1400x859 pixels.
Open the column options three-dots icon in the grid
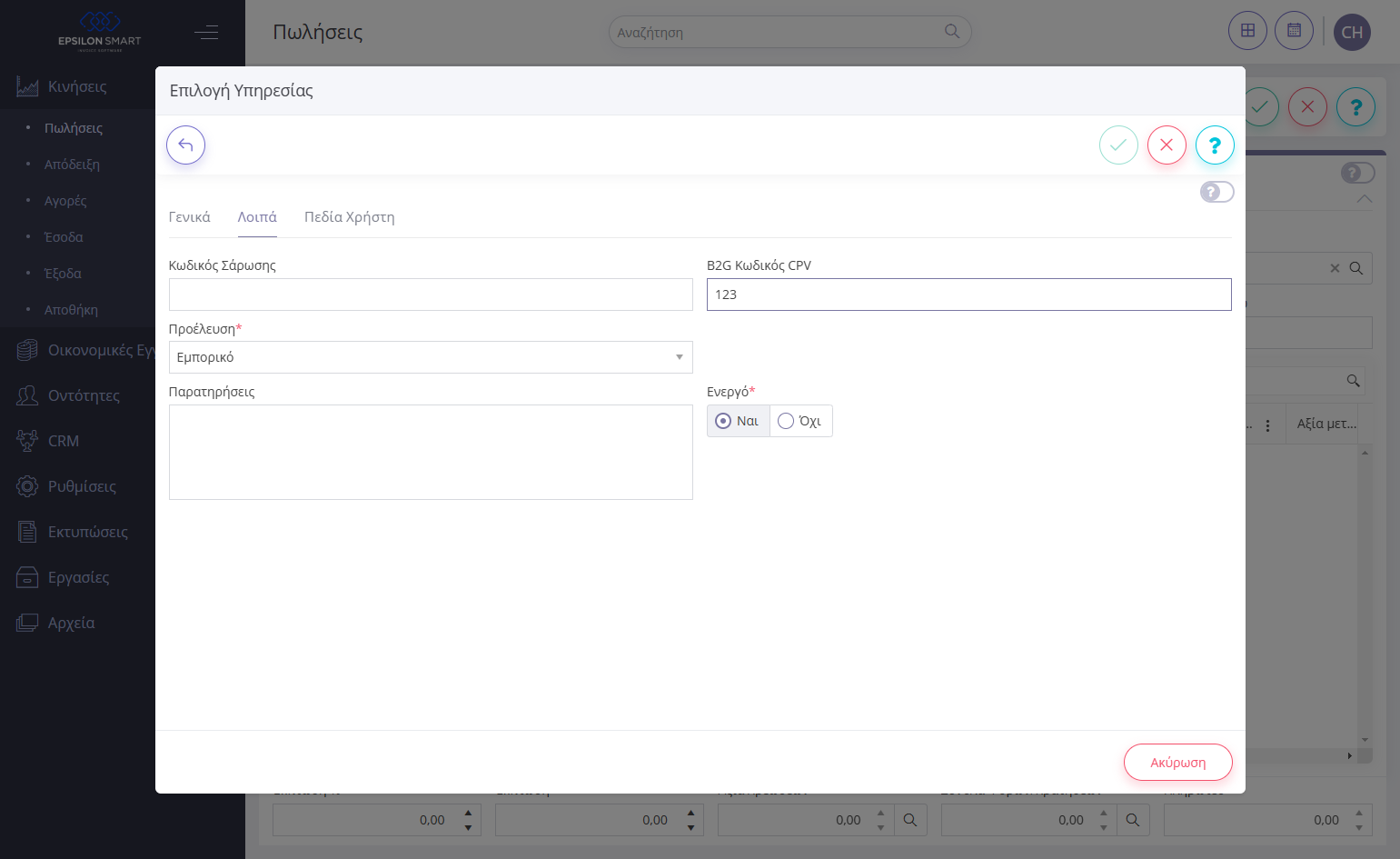[x=1268, y=425]
